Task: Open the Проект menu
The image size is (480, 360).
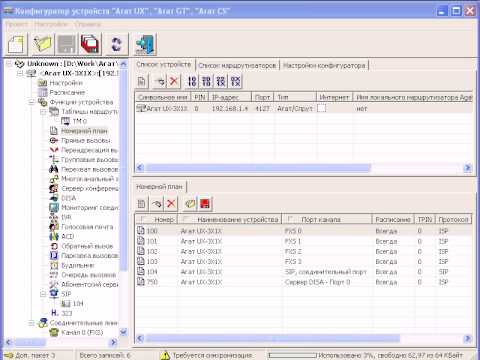Action: pyautogui.click(x=17, y=24)
